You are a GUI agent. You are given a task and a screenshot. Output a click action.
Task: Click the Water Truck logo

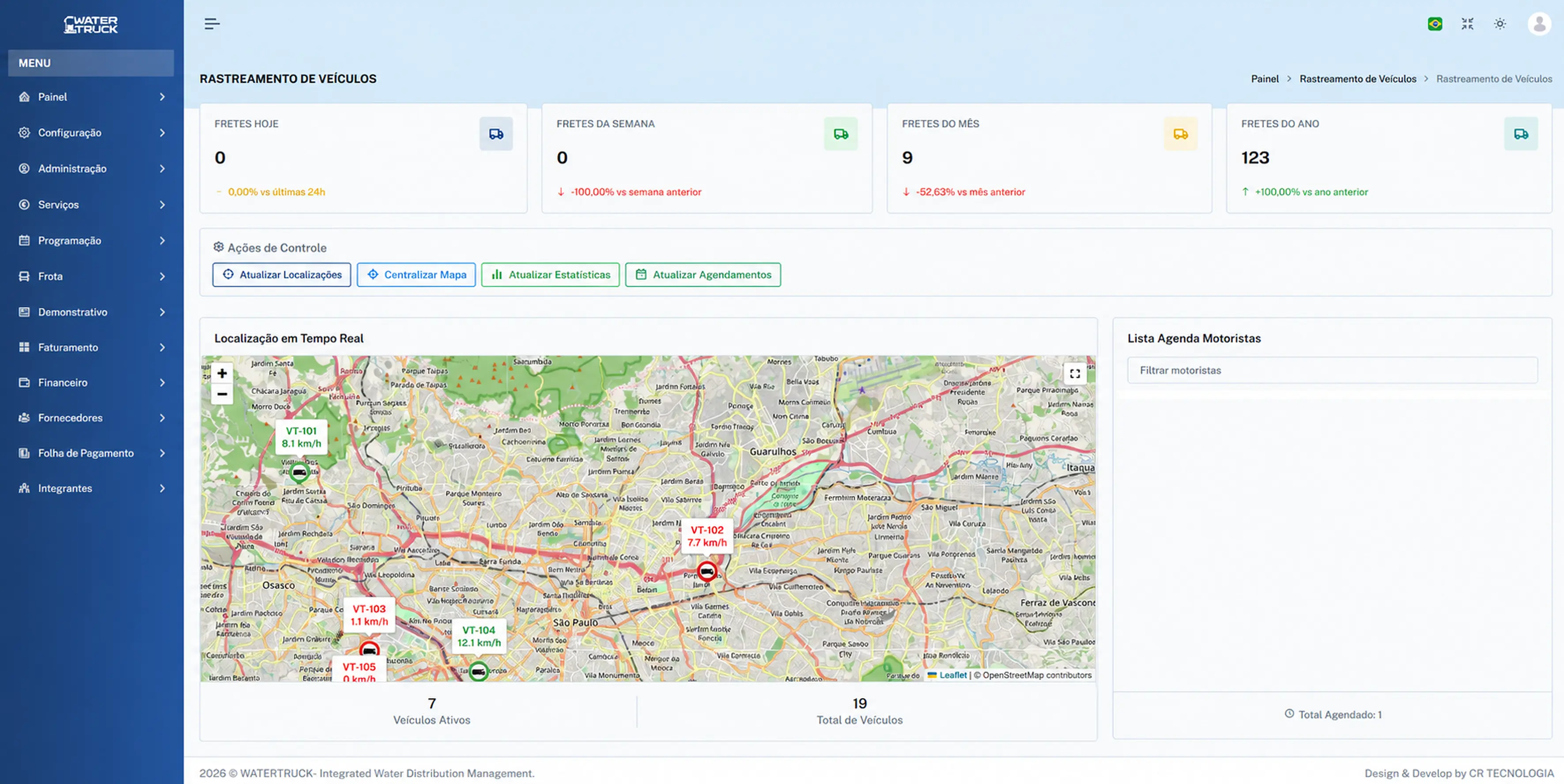[x=91, y=24]
